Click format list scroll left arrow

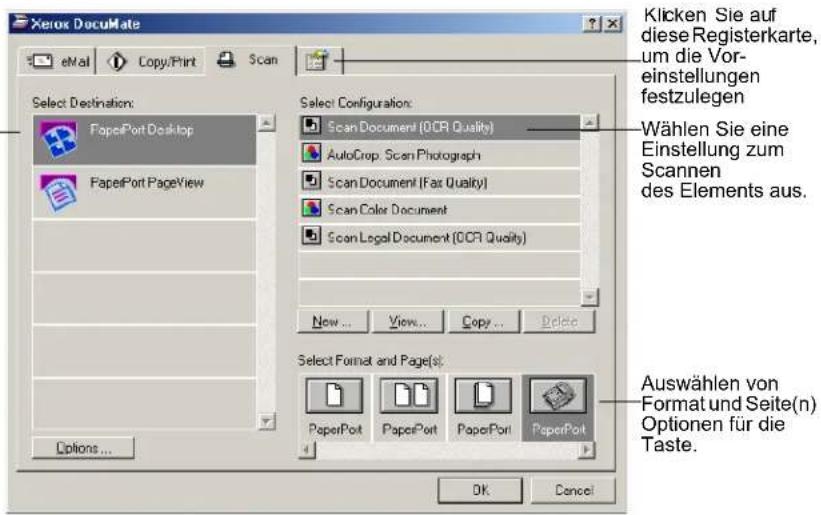[x=307, y=450]
